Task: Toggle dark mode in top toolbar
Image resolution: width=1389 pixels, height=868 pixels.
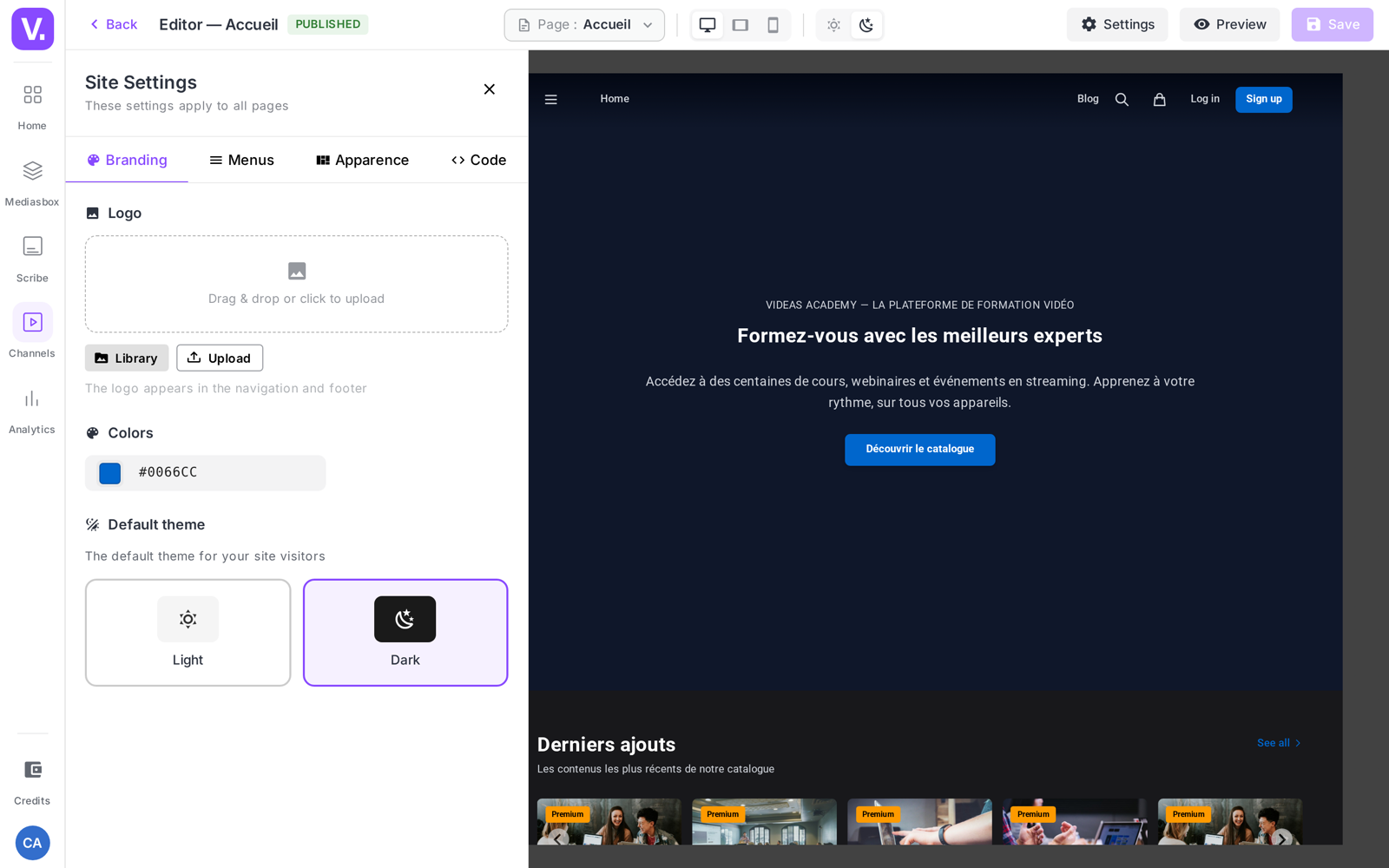Action: click(866, 25)
